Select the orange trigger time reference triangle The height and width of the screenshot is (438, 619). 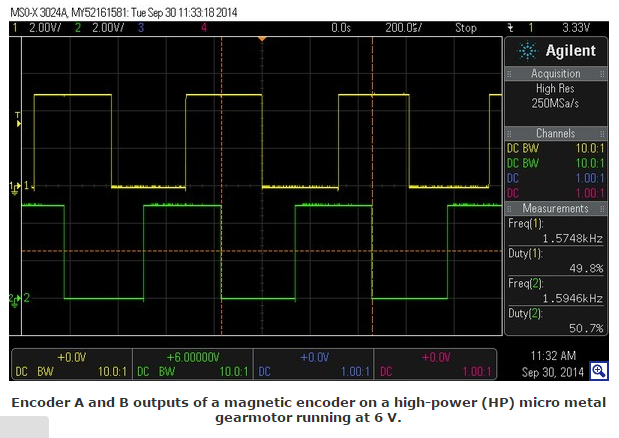click(x=262, y=39)
